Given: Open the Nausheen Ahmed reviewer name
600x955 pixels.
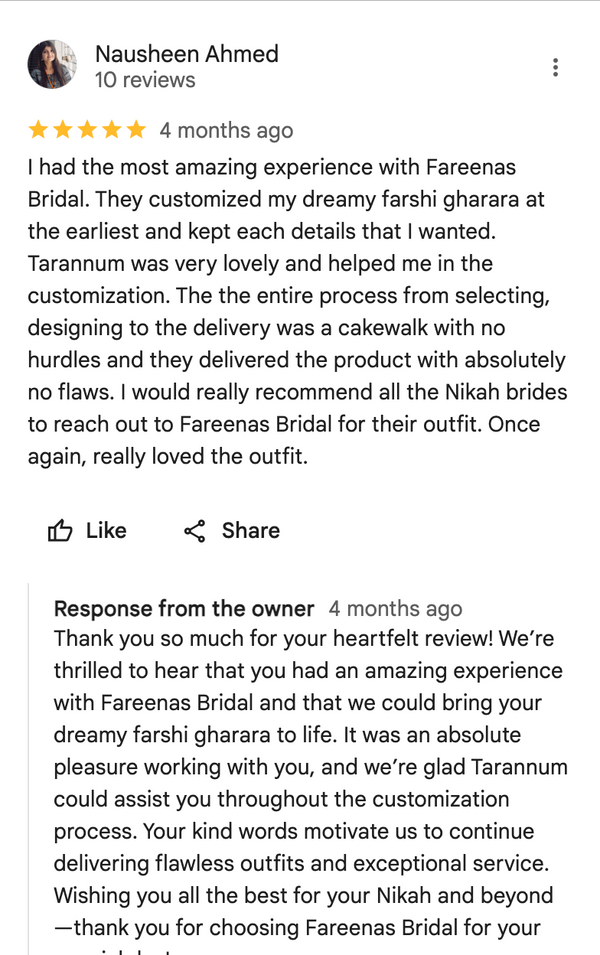Looking at the screenshot, I should [x=186, y=54].
